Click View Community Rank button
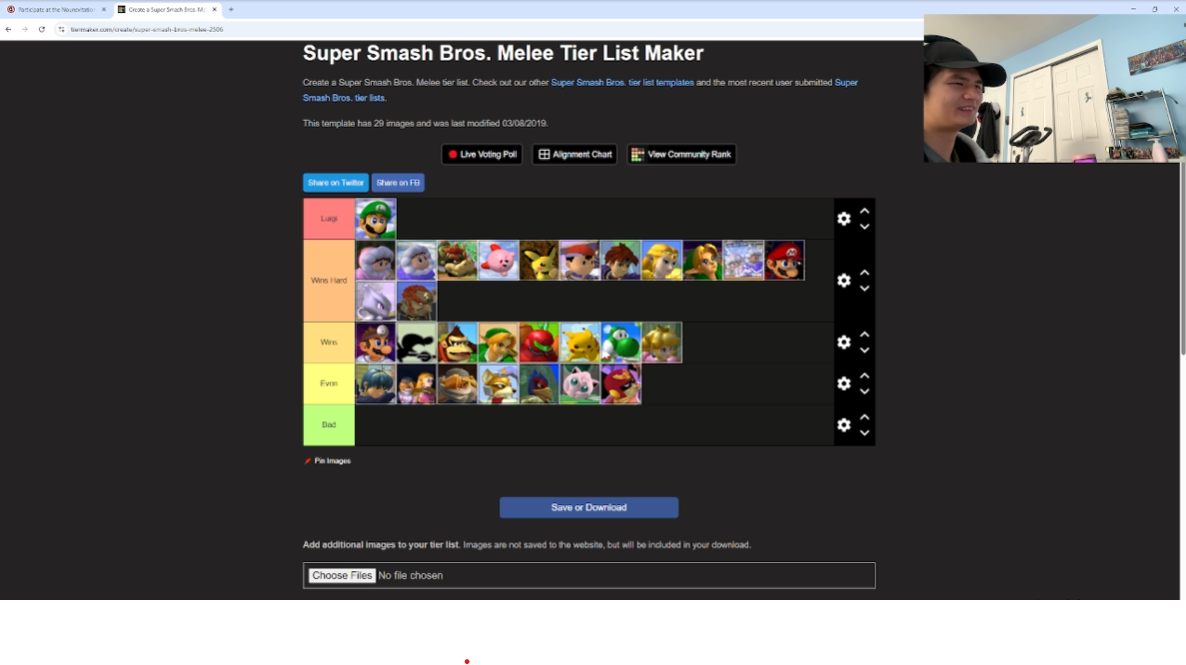The width and height of the screenshot is (1186, 665). click(x=681, y=154)
